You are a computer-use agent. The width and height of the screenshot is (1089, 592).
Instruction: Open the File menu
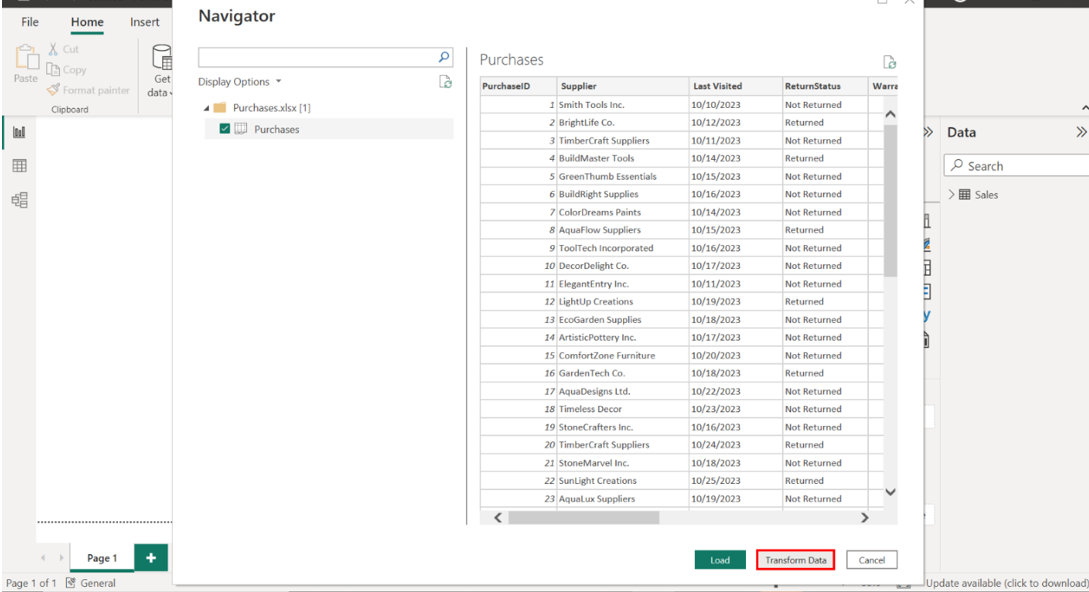click(x=31, y=22)
